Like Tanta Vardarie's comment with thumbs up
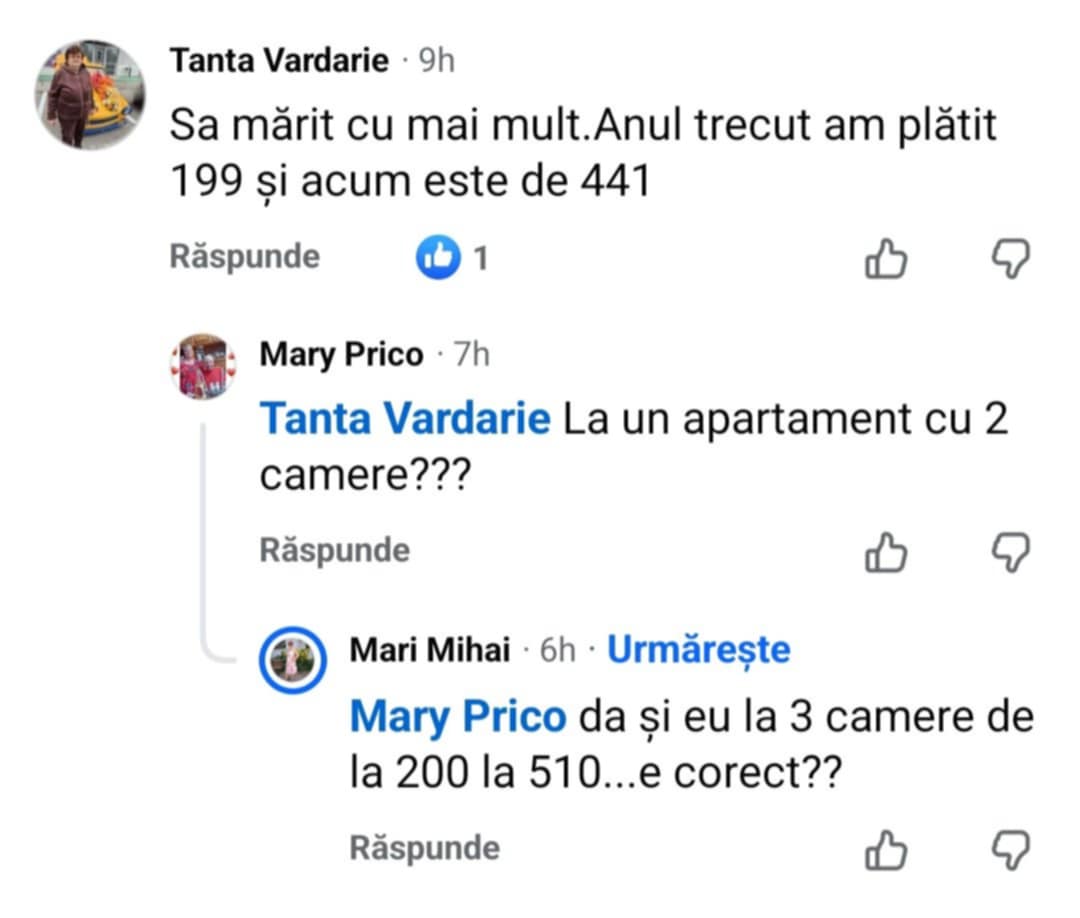The image size is (1080, 918). pyautogui.click(x=885, y=260)
